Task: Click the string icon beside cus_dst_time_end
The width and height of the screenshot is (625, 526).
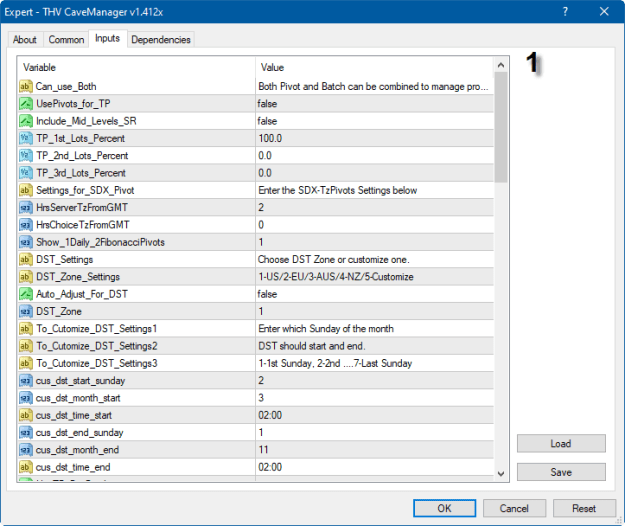Action: coord(26,467)
